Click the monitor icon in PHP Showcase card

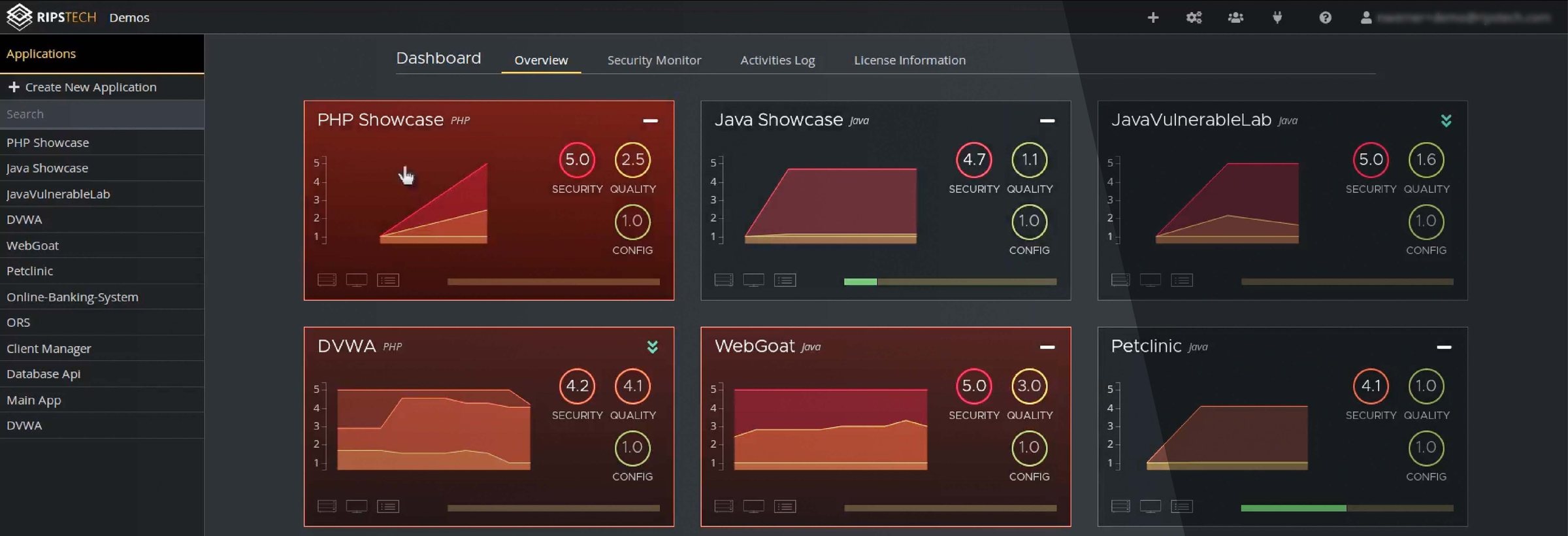coord(357,280)
